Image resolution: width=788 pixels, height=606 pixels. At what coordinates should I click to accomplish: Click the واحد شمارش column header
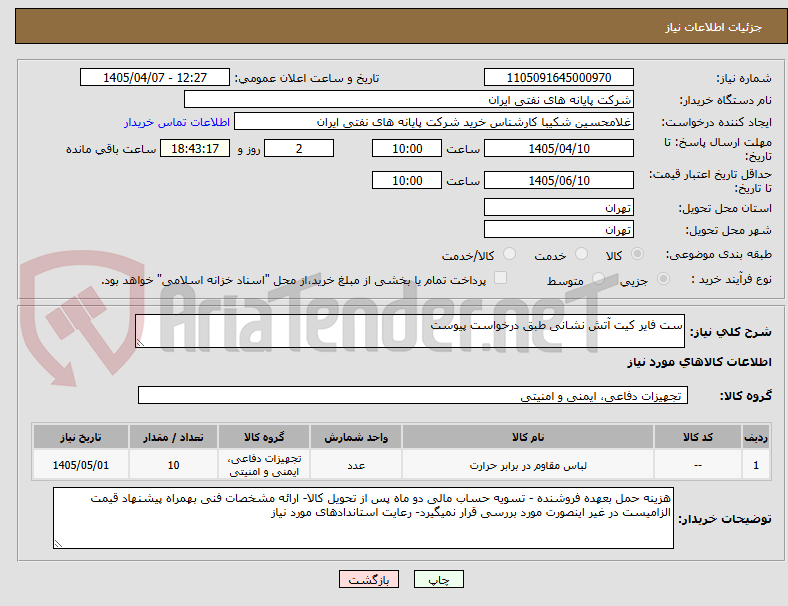[356, 437]
